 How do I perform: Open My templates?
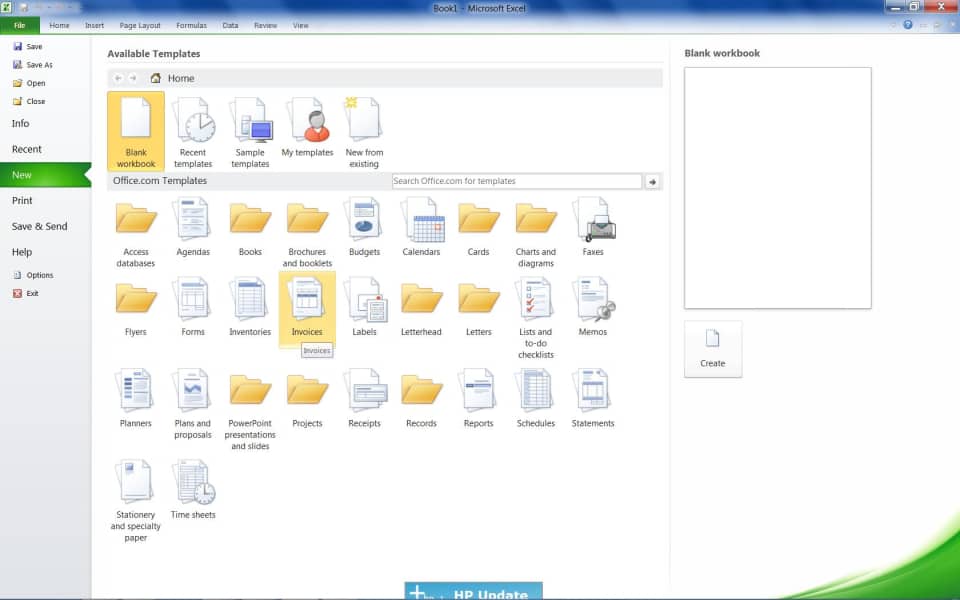point(307,125)
